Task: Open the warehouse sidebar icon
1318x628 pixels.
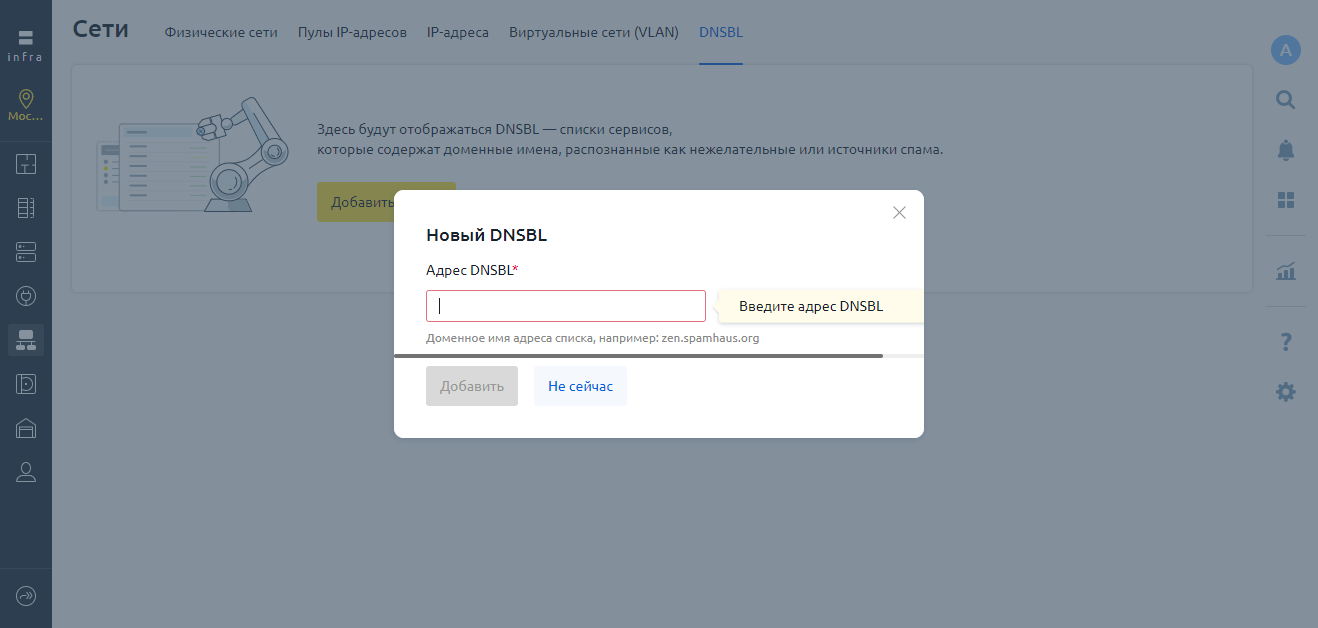Action: 26,428
